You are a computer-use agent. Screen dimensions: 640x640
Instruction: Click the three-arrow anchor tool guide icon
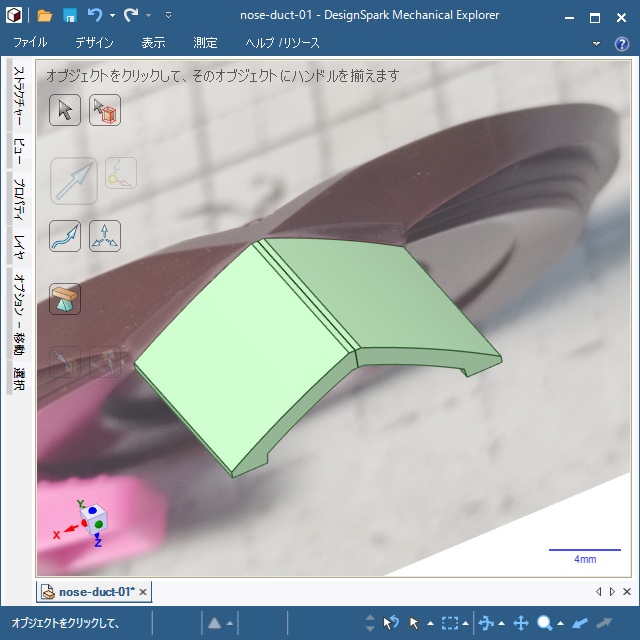(105, 236)
